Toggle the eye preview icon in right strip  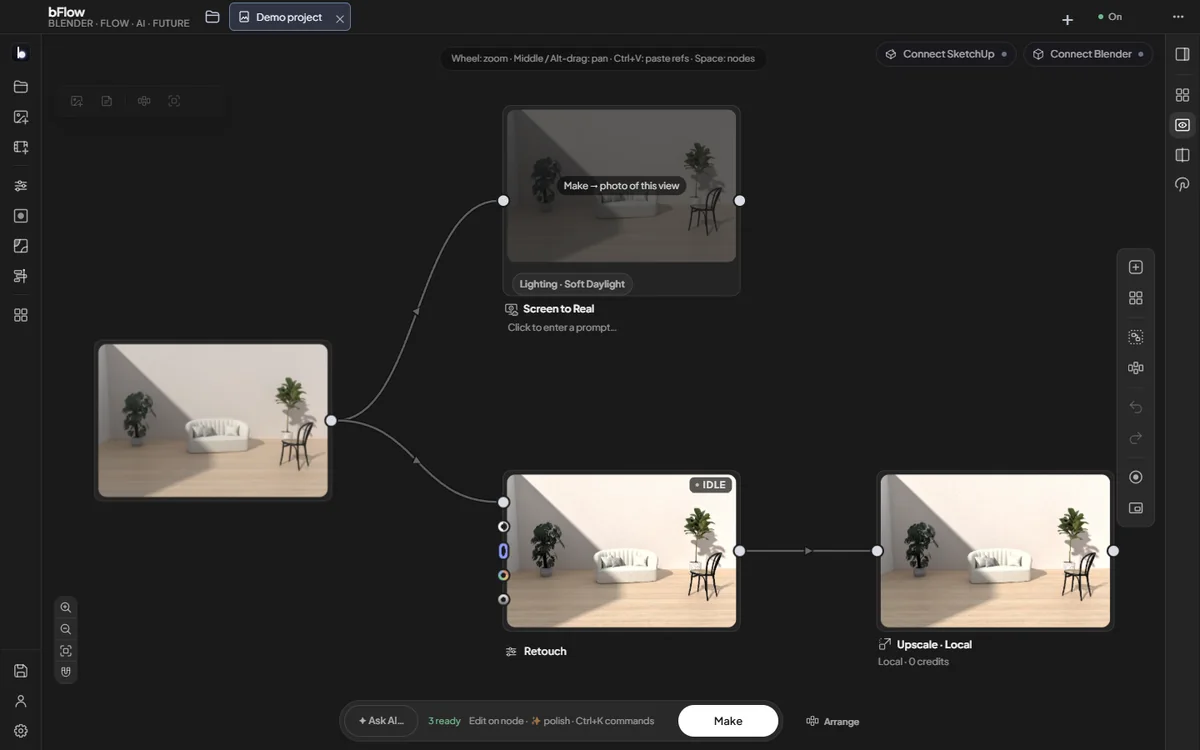(x=1183, y=125)
